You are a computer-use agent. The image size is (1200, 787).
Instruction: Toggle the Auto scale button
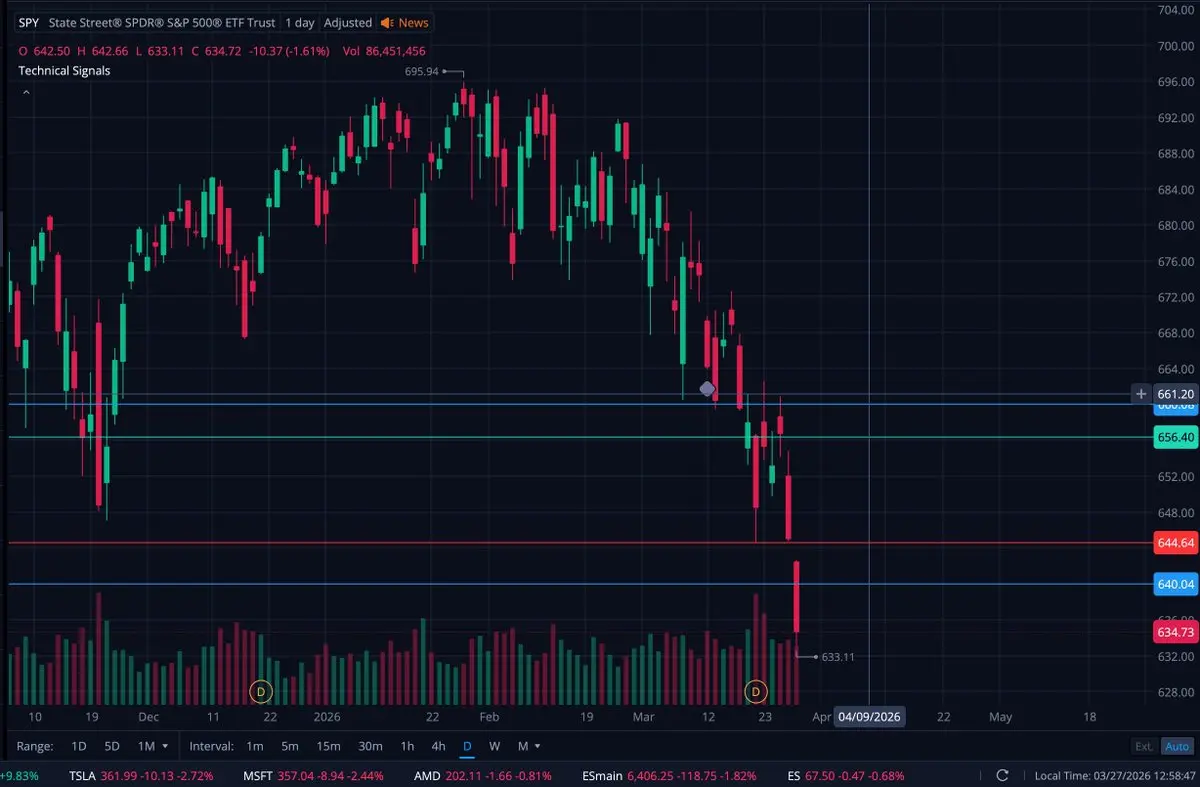pyautogui.click(x=1177, y=746)
